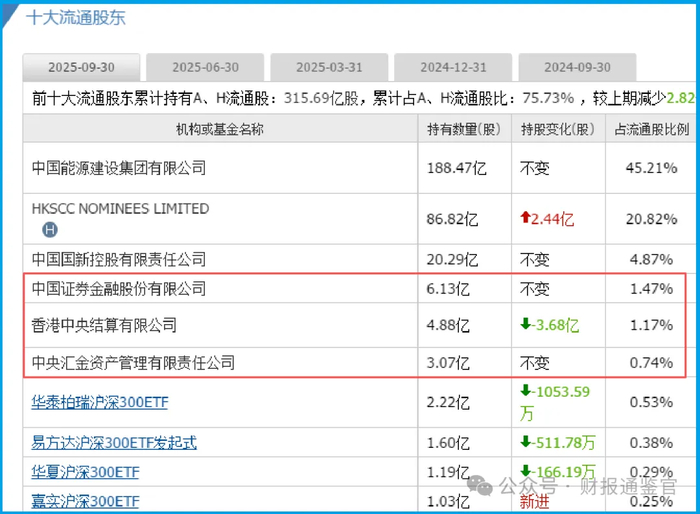Screen dimensions: 700x514
Task: Select the 中央汇金资产管理有限责任公司 row name
Action: click(x=133, y=362)
